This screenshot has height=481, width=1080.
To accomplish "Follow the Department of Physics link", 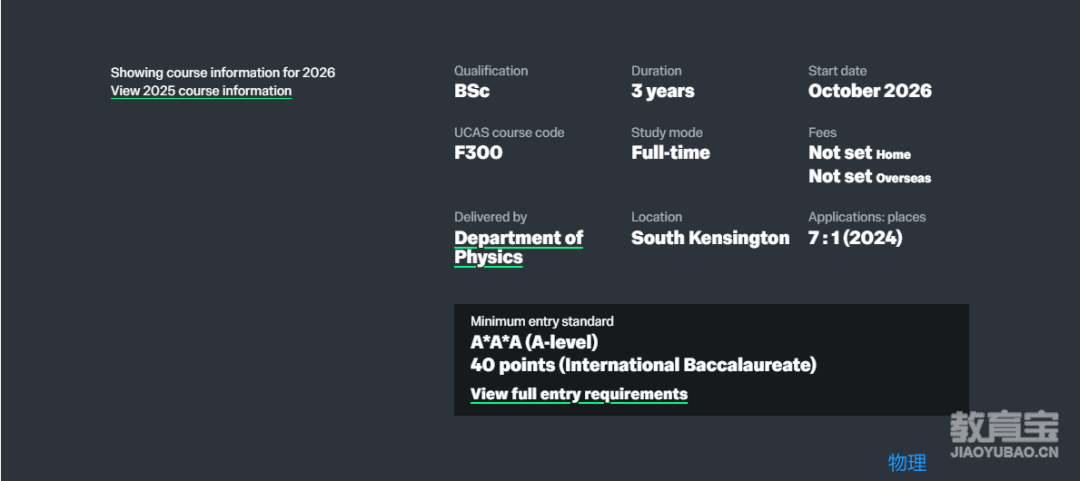I will [x=519, y=247].
